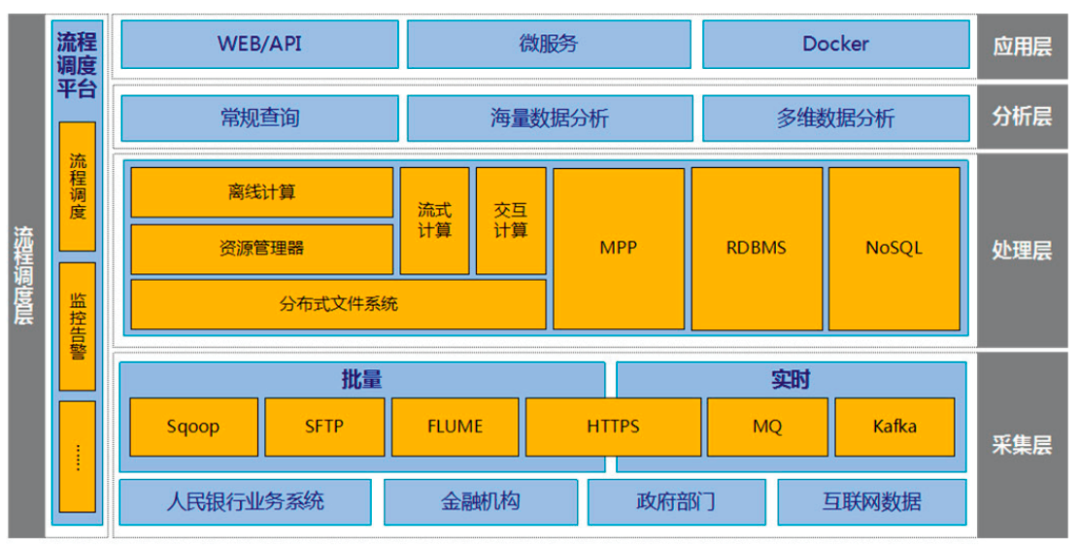Click the RDBMS block
Screen dimensions: 1080x548
point(756,248)
